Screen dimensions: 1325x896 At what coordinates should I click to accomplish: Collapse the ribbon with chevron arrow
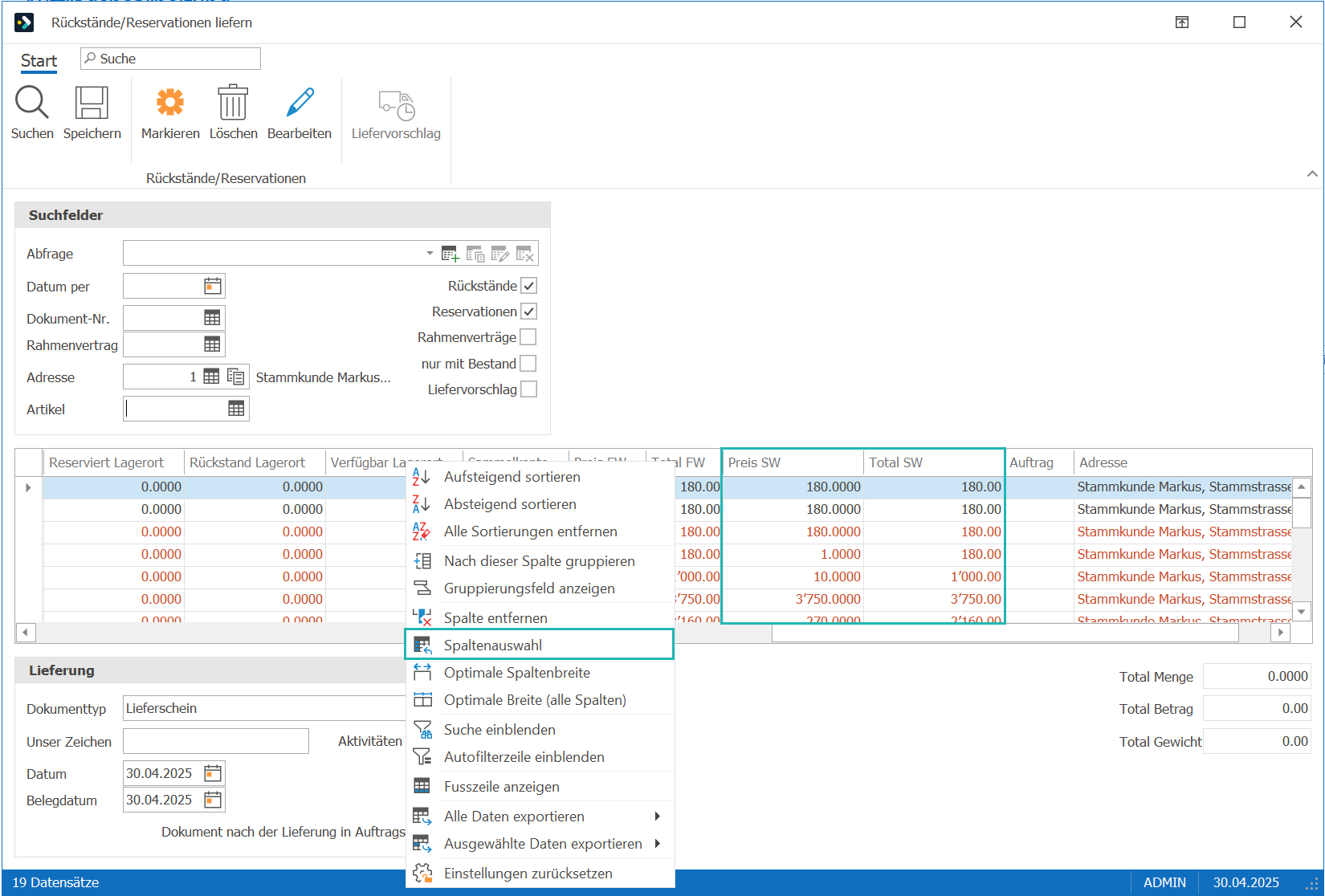[x=1312, y=173]
